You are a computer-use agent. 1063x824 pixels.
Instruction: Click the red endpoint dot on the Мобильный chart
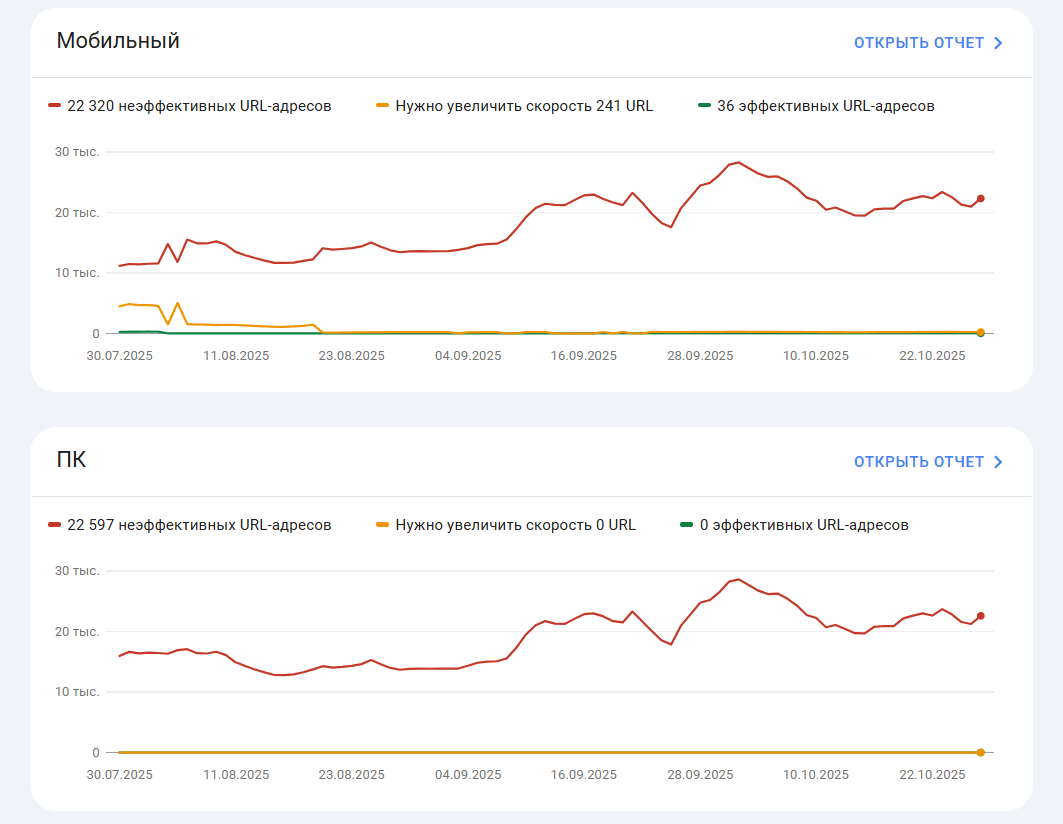point(981,199)
